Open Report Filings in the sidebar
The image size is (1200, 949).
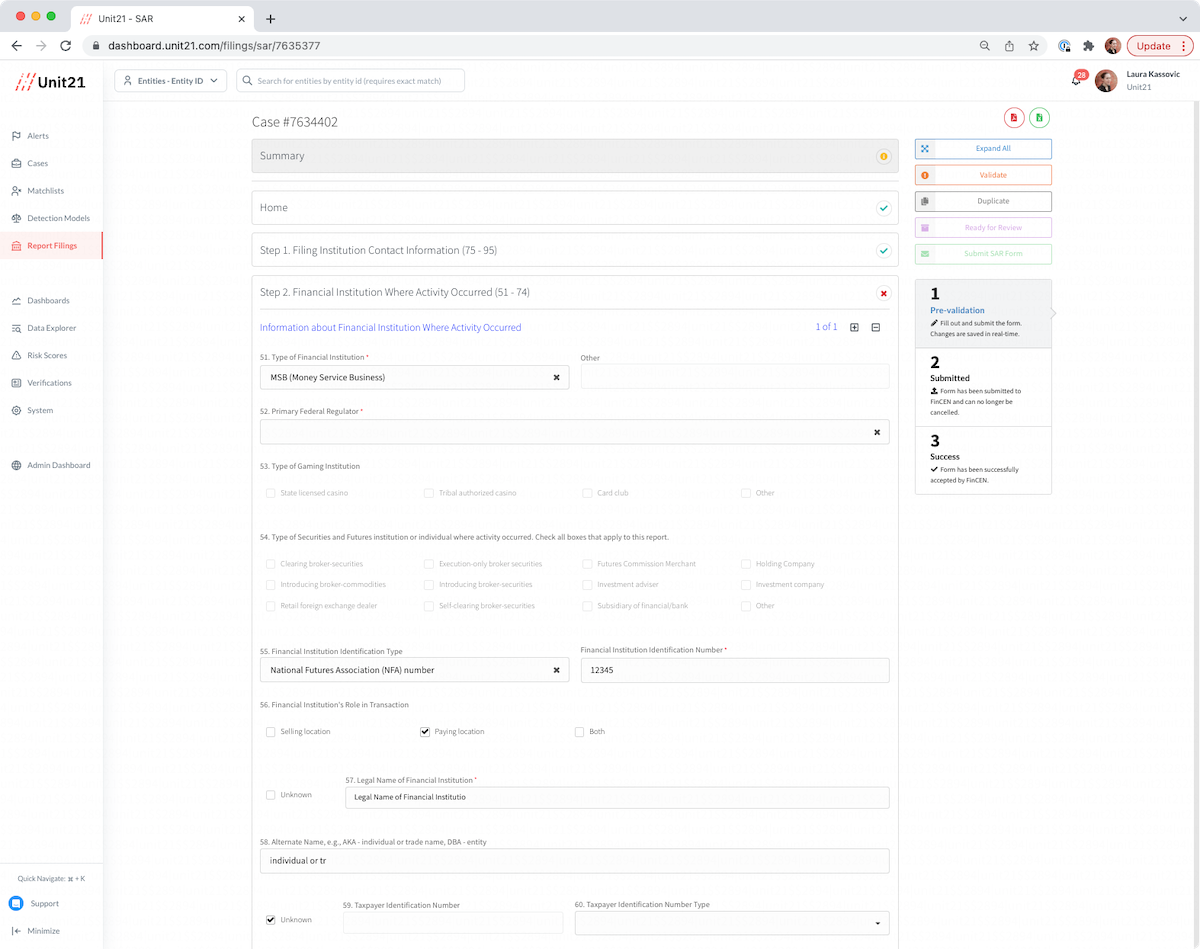[x=52, y=245]
